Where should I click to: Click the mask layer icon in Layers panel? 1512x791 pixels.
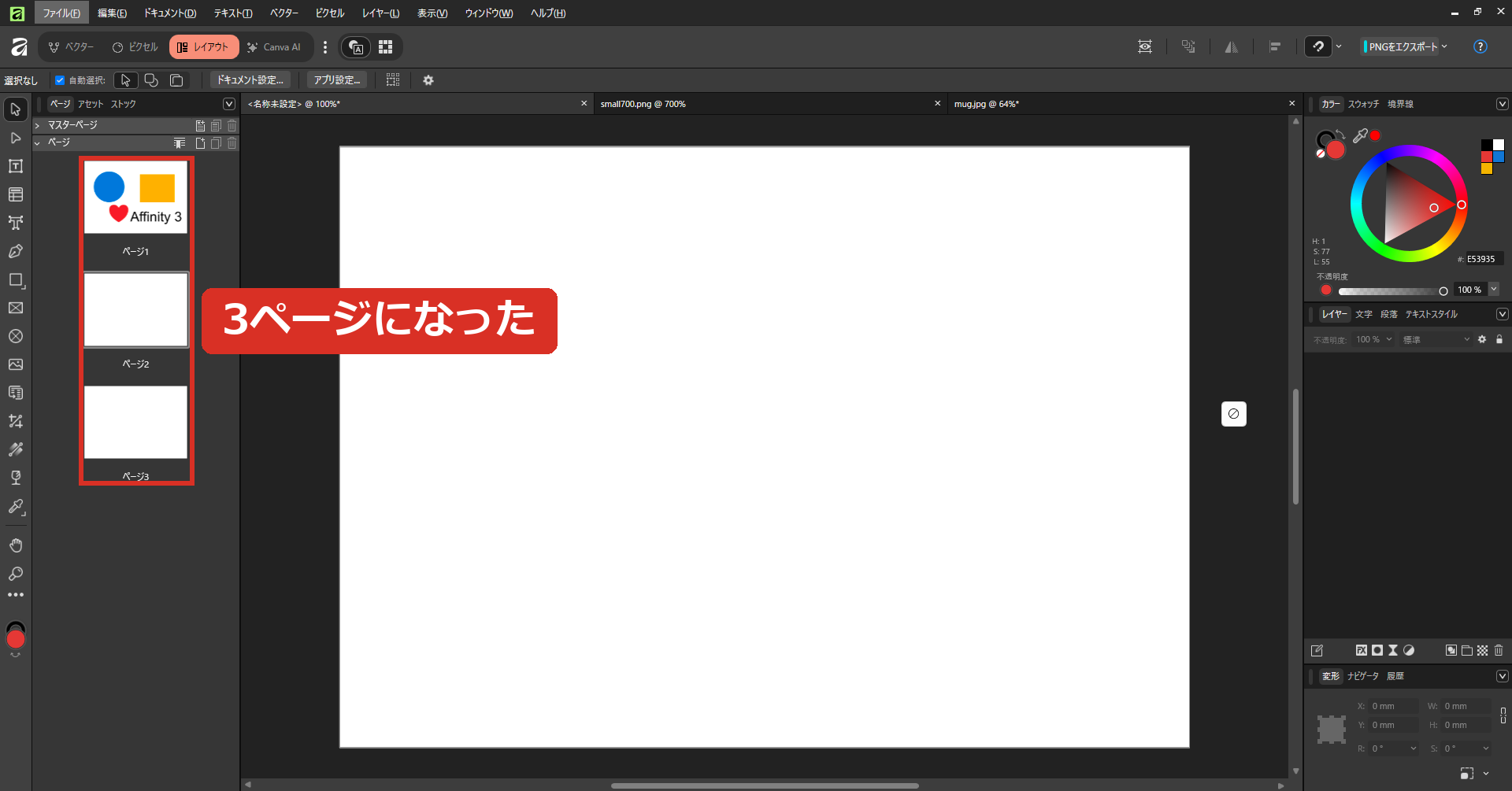(x=1377, y=650)
